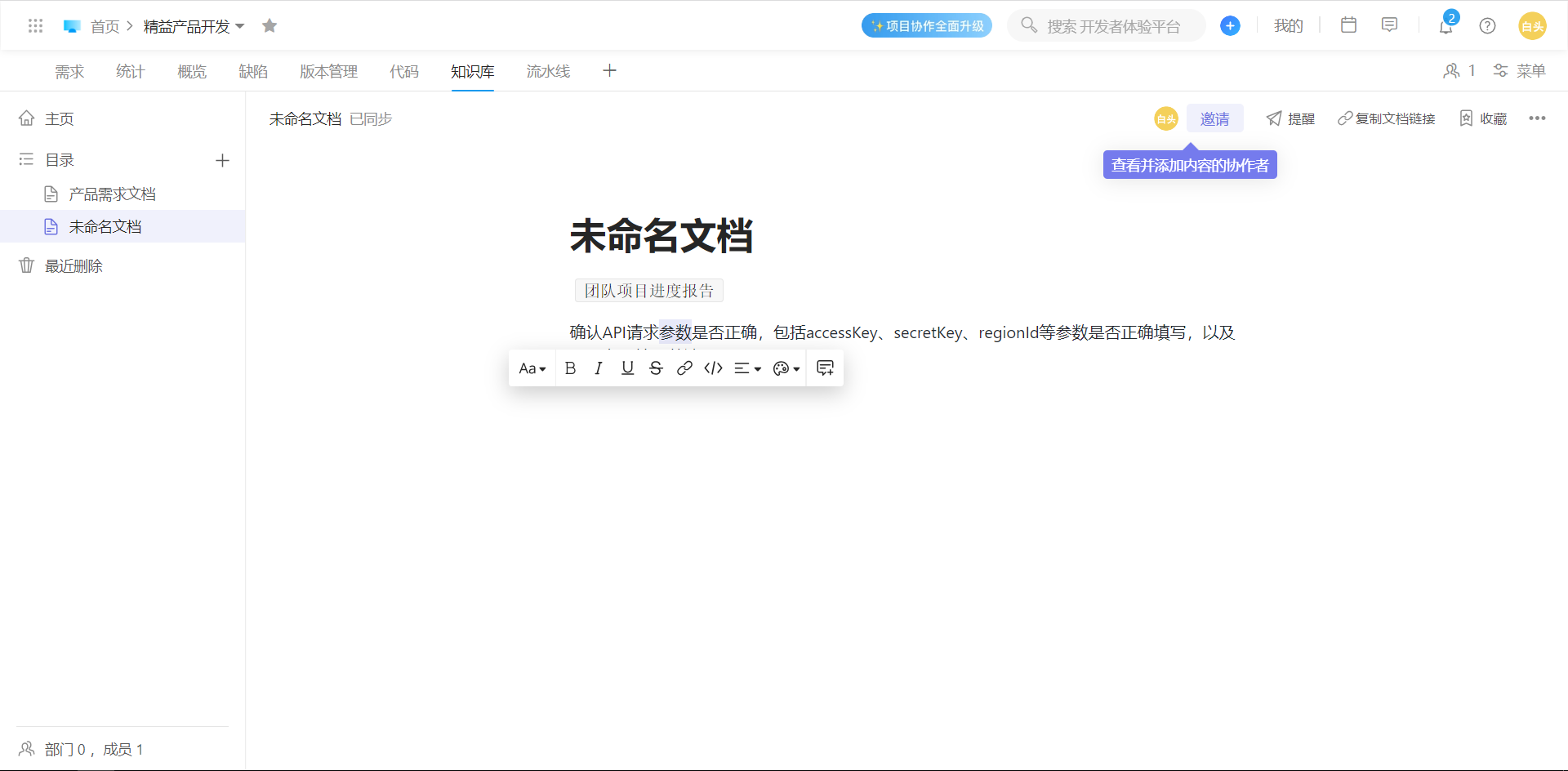Click the 邀请 button
Viewport: 1568px width, 771px height.
click(x=1215, y=118)
